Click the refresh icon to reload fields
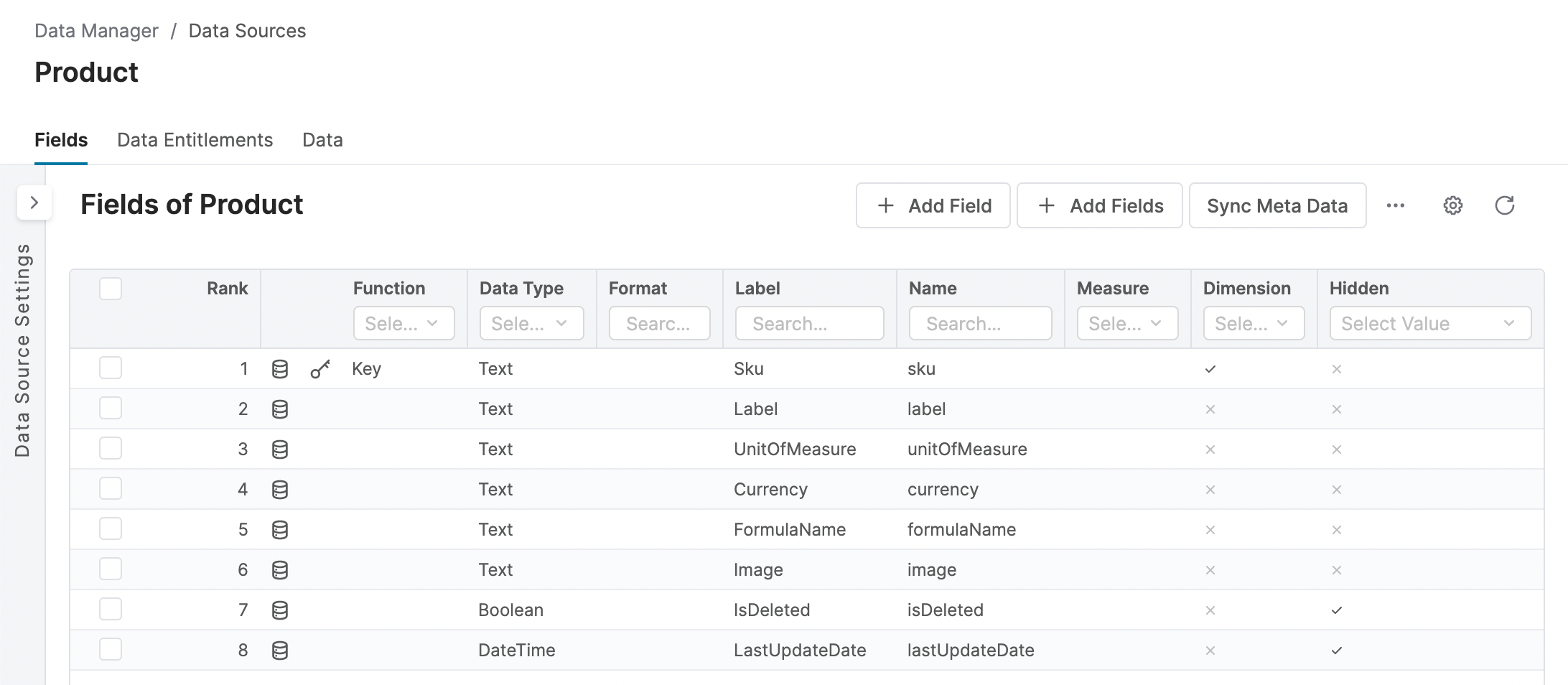Image resolution: width=1568 pixels, height=685 pixels. click(1506, 205)
